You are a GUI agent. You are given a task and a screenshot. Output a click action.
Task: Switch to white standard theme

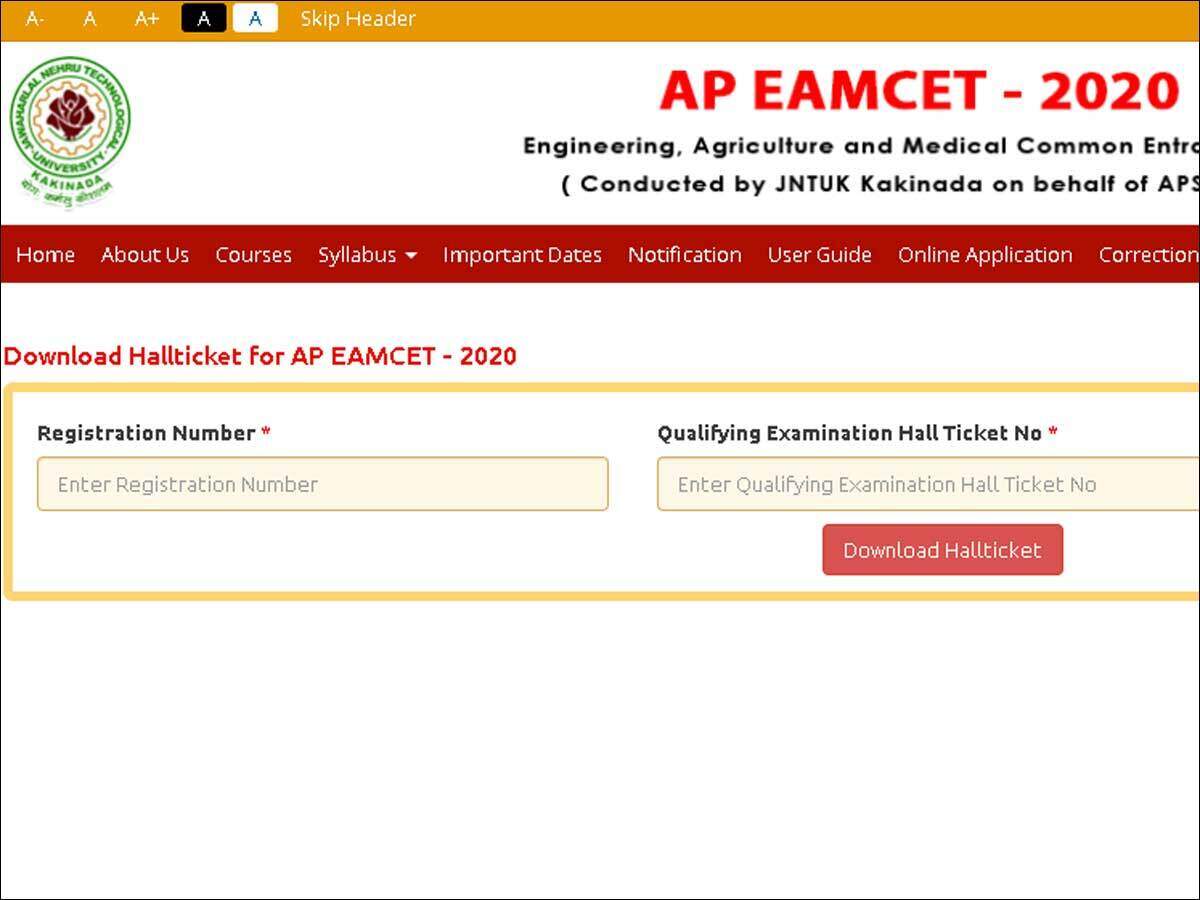click(x=255, y=19)
